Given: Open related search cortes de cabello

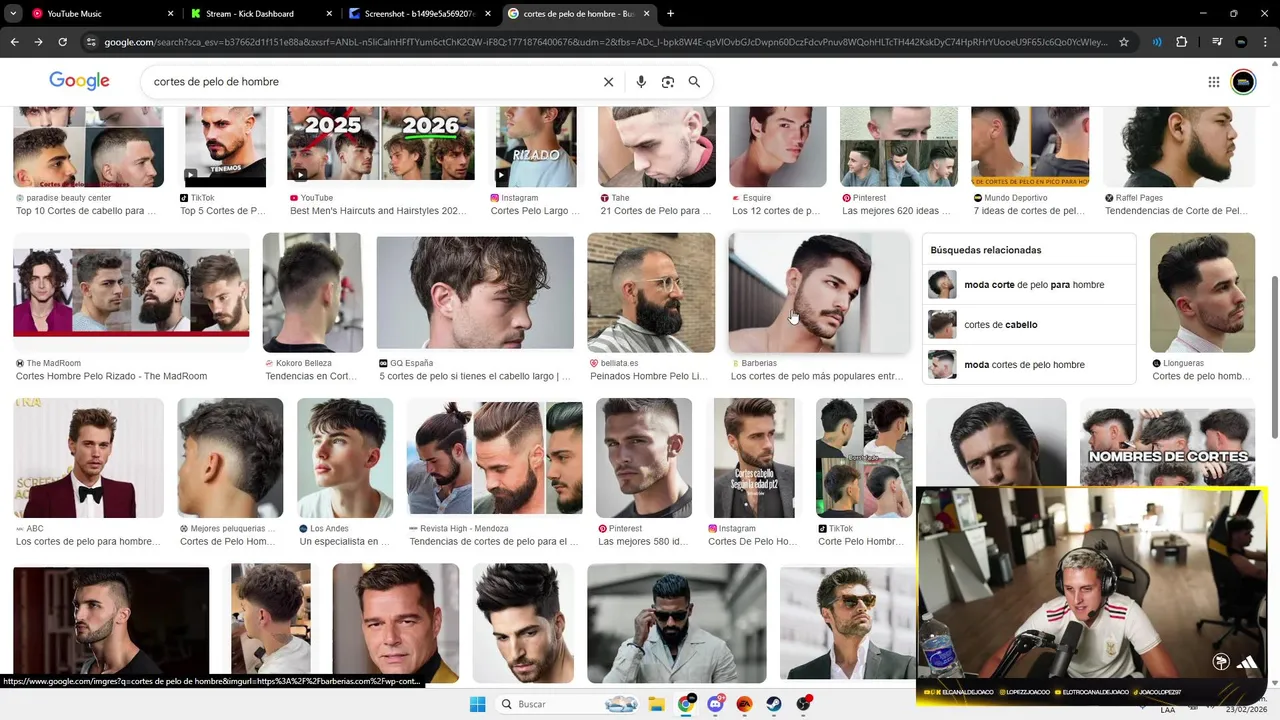Looking at the screenshot, I should (x=1029, y=325).
